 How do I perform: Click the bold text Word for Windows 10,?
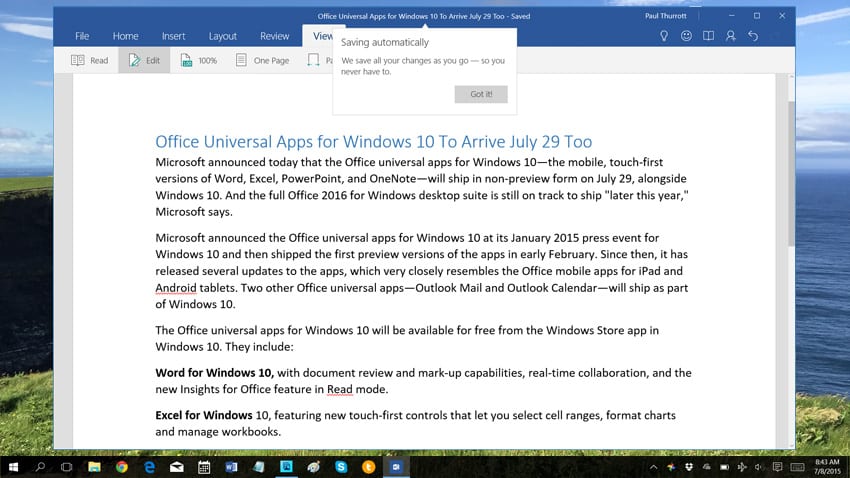point(214,373)
